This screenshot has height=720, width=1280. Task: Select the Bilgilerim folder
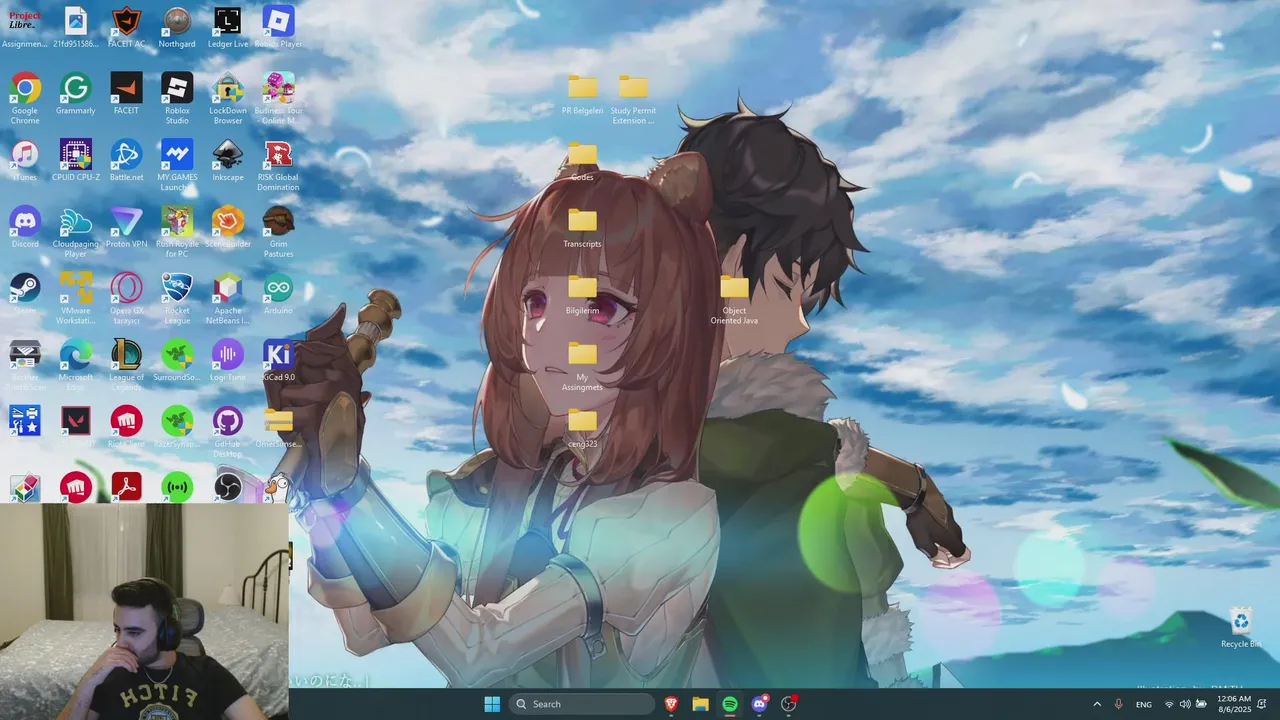click(x=582, y=294)
